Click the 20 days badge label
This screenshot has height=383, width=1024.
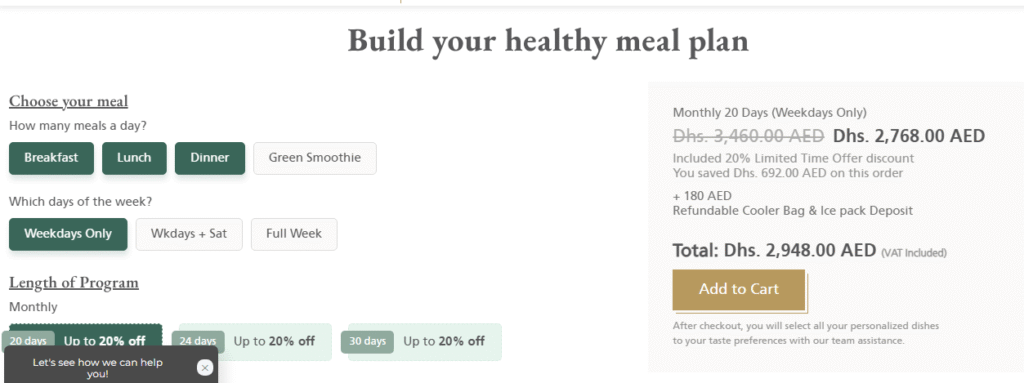(28, 342)
